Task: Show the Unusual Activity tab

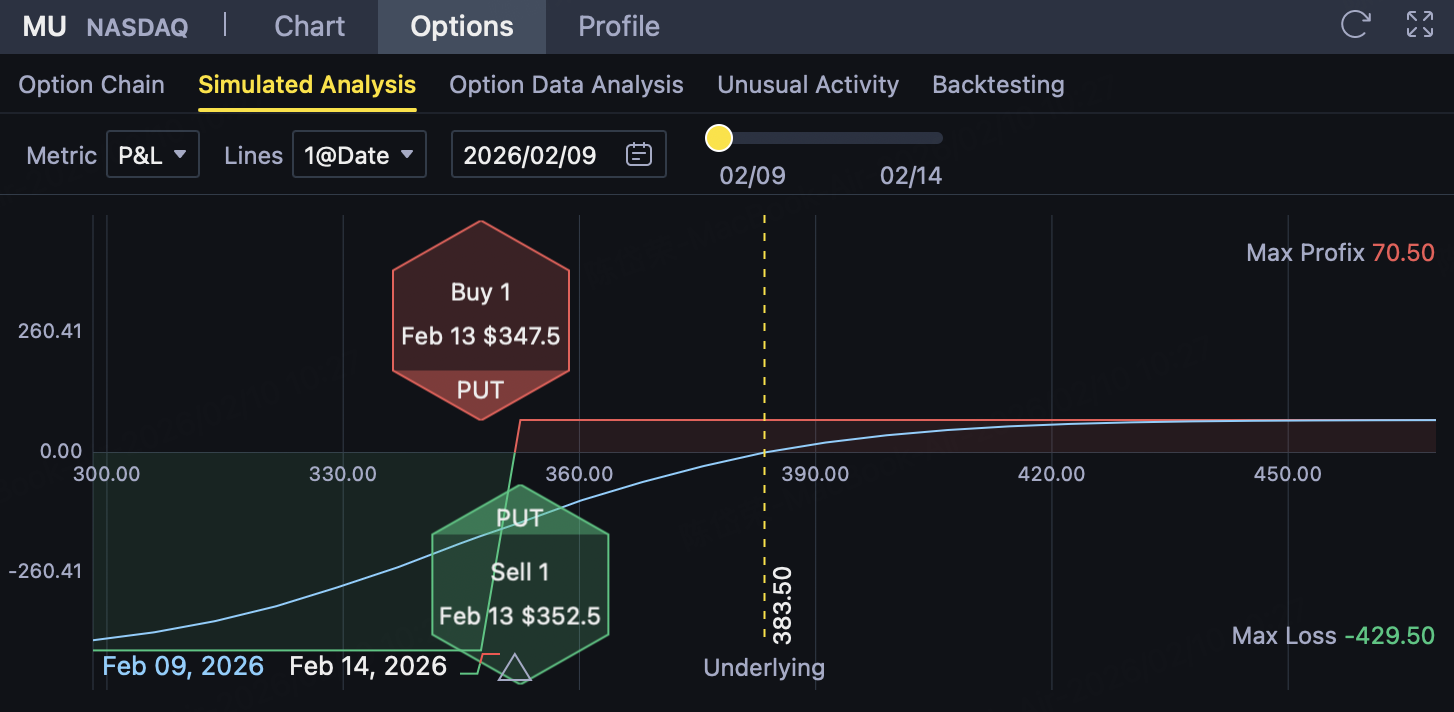Action: point(808,85)
